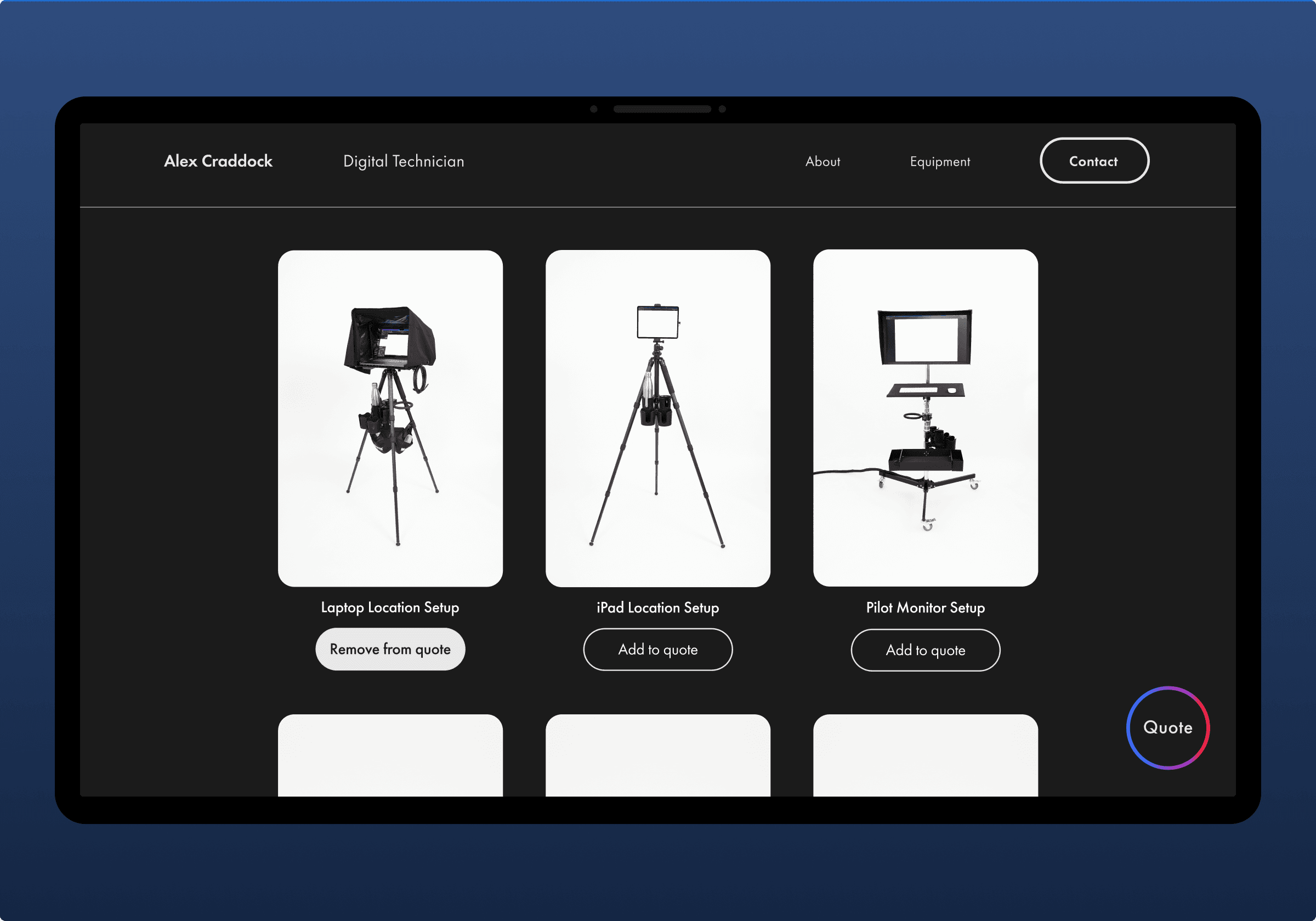Click the tablet speaker bar at top
Viewport: 1316px width, 921px height.
pos(662,109)
